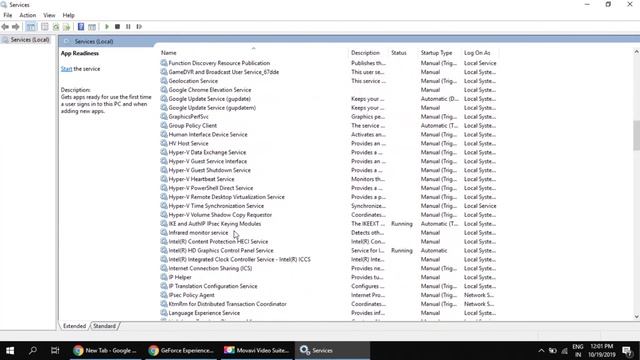Toggle the Show/Hide Action Pane toolbar icon
The image size is (640, 360).
pyautogui.click(x=92, y=27)
